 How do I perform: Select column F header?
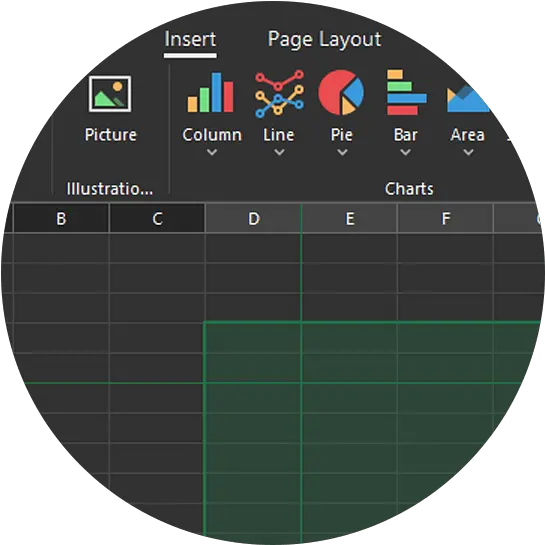tap(446, 218)
